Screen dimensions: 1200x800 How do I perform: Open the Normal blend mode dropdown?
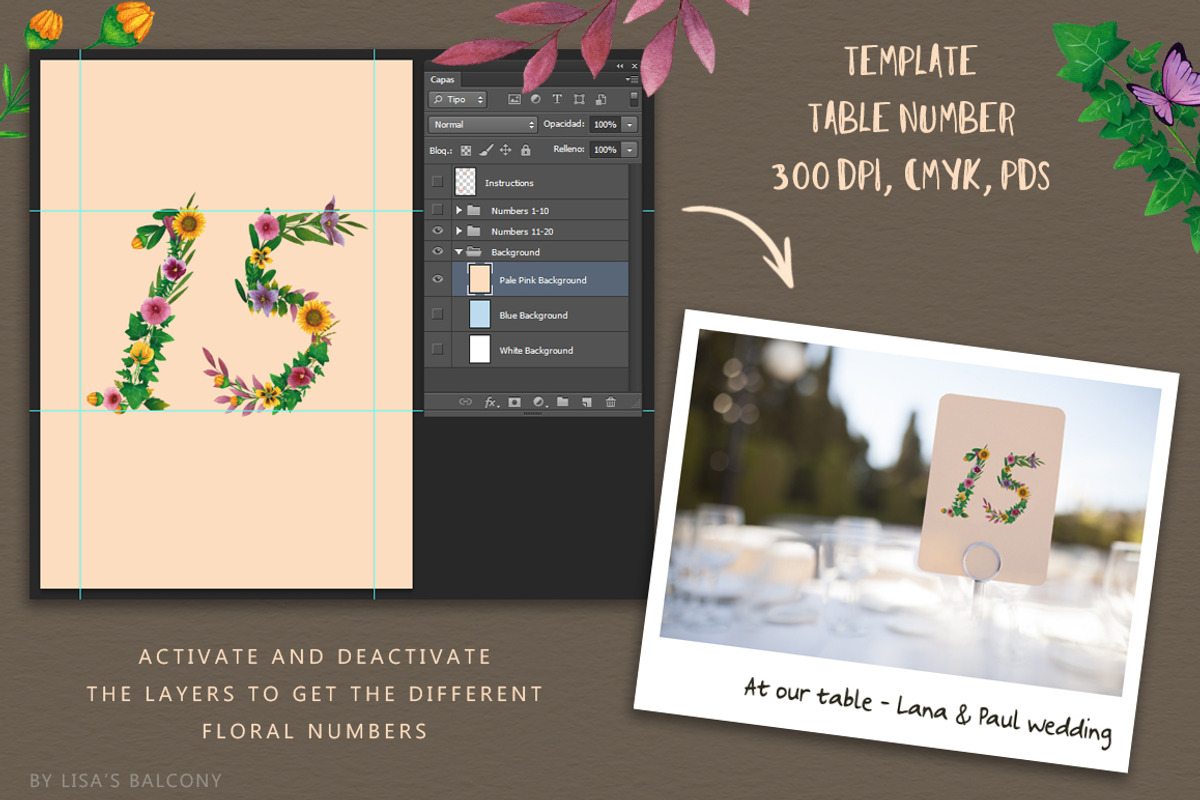[x=483, y=125]
